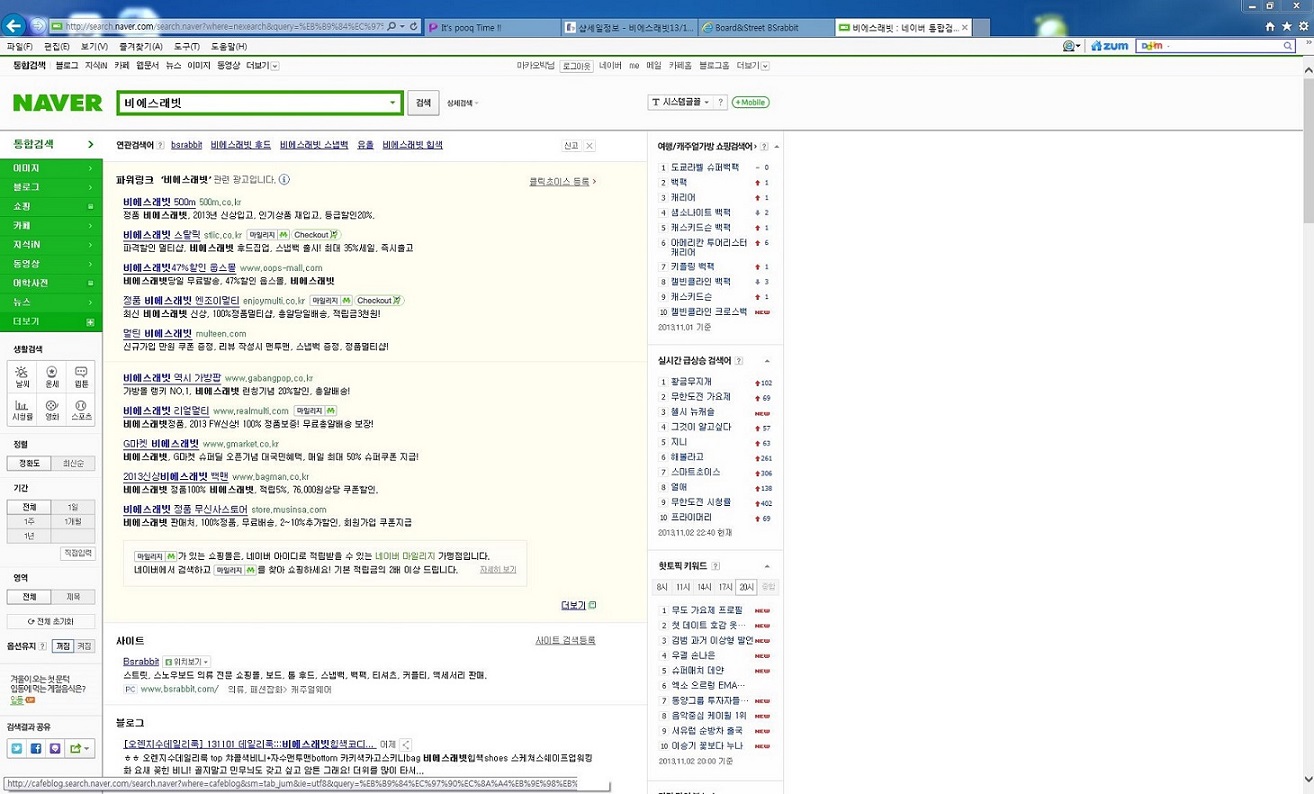1314x794 pixels.
Task: Expand the 상세검색 options
Action: coord(462,103)
